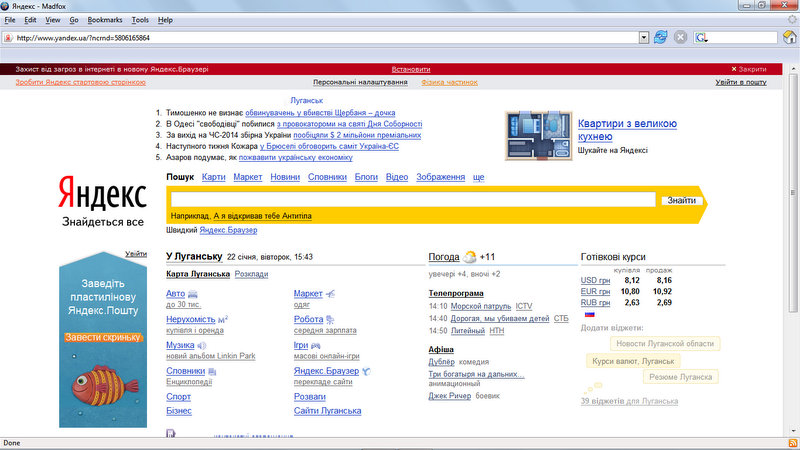
Task: Click the search engine G icon
Action: click(x=701, y=37)
